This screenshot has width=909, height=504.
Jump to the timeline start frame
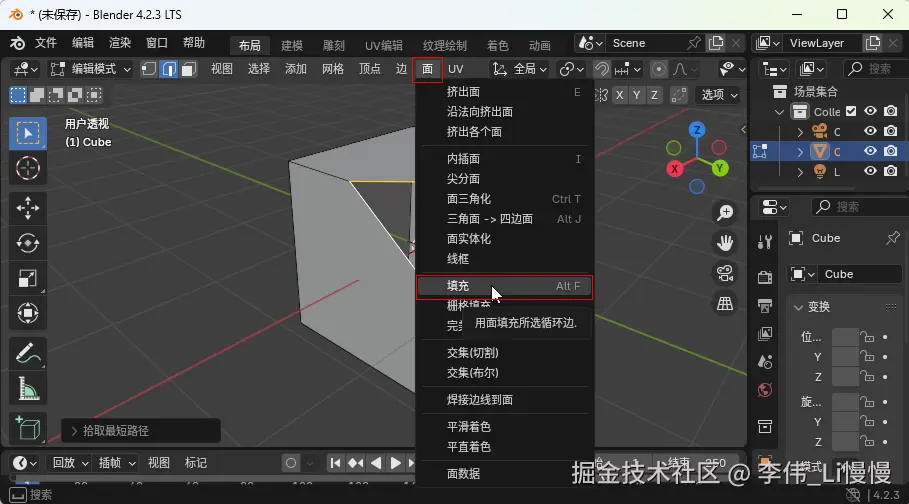[335, 463]
